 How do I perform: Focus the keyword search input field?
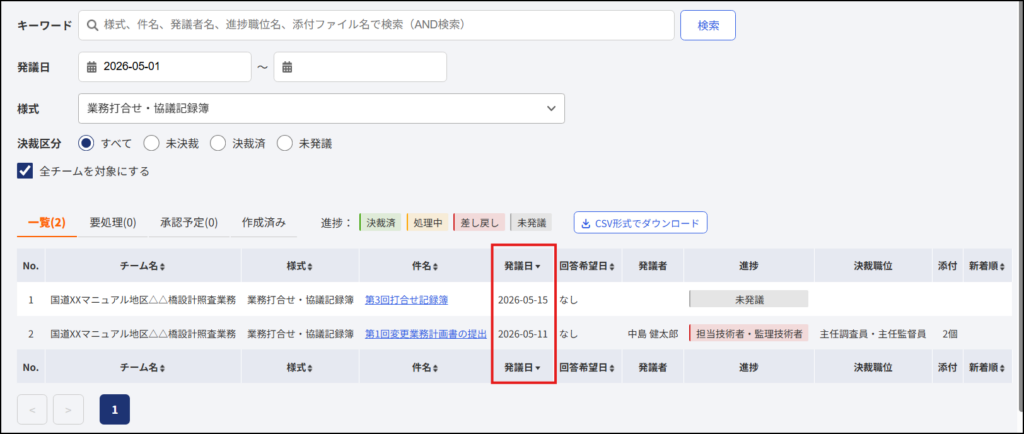(376, 25)
